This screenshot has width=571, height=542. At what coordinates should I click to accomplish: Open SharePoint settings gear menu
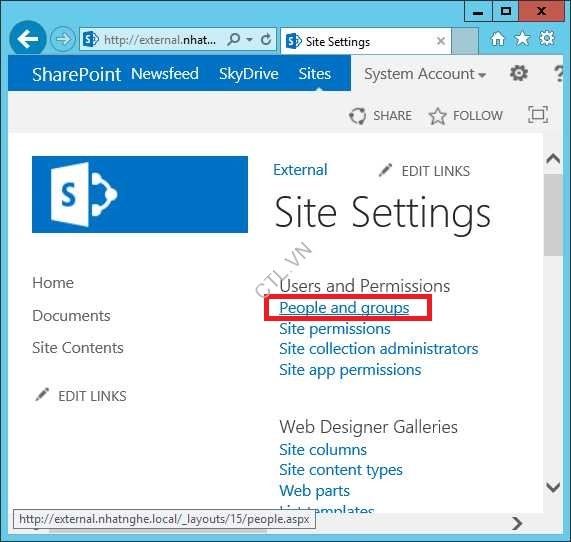tap(519, 73)
